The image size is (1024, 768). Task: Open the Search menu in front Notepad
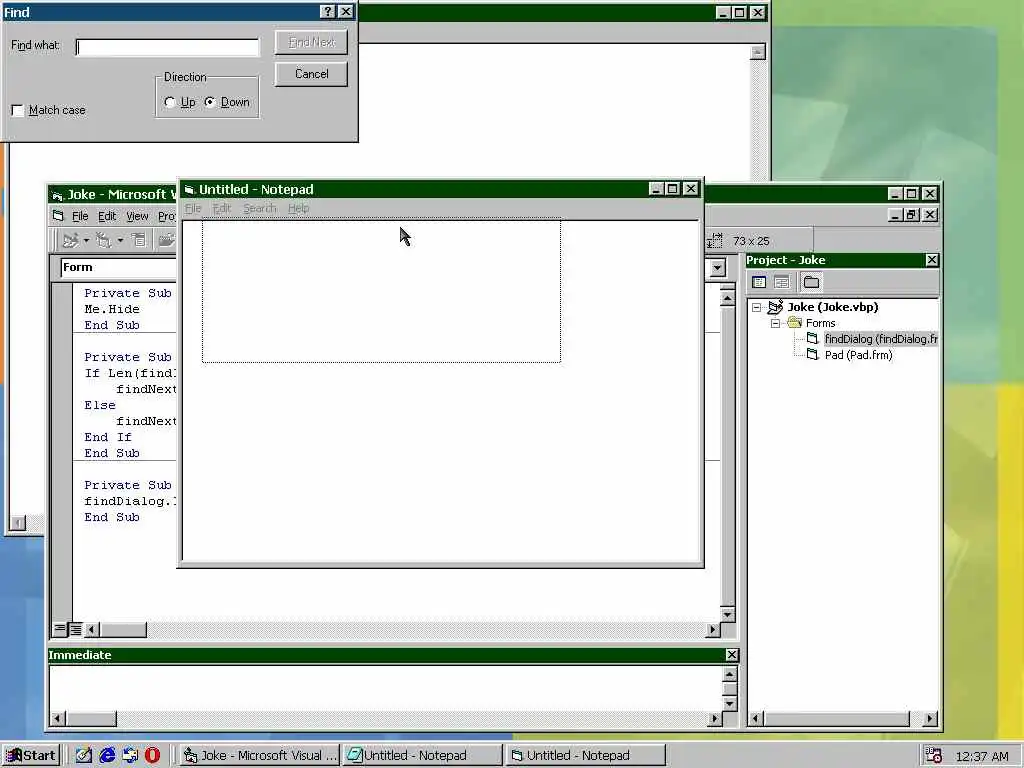(x=260, y=208)
